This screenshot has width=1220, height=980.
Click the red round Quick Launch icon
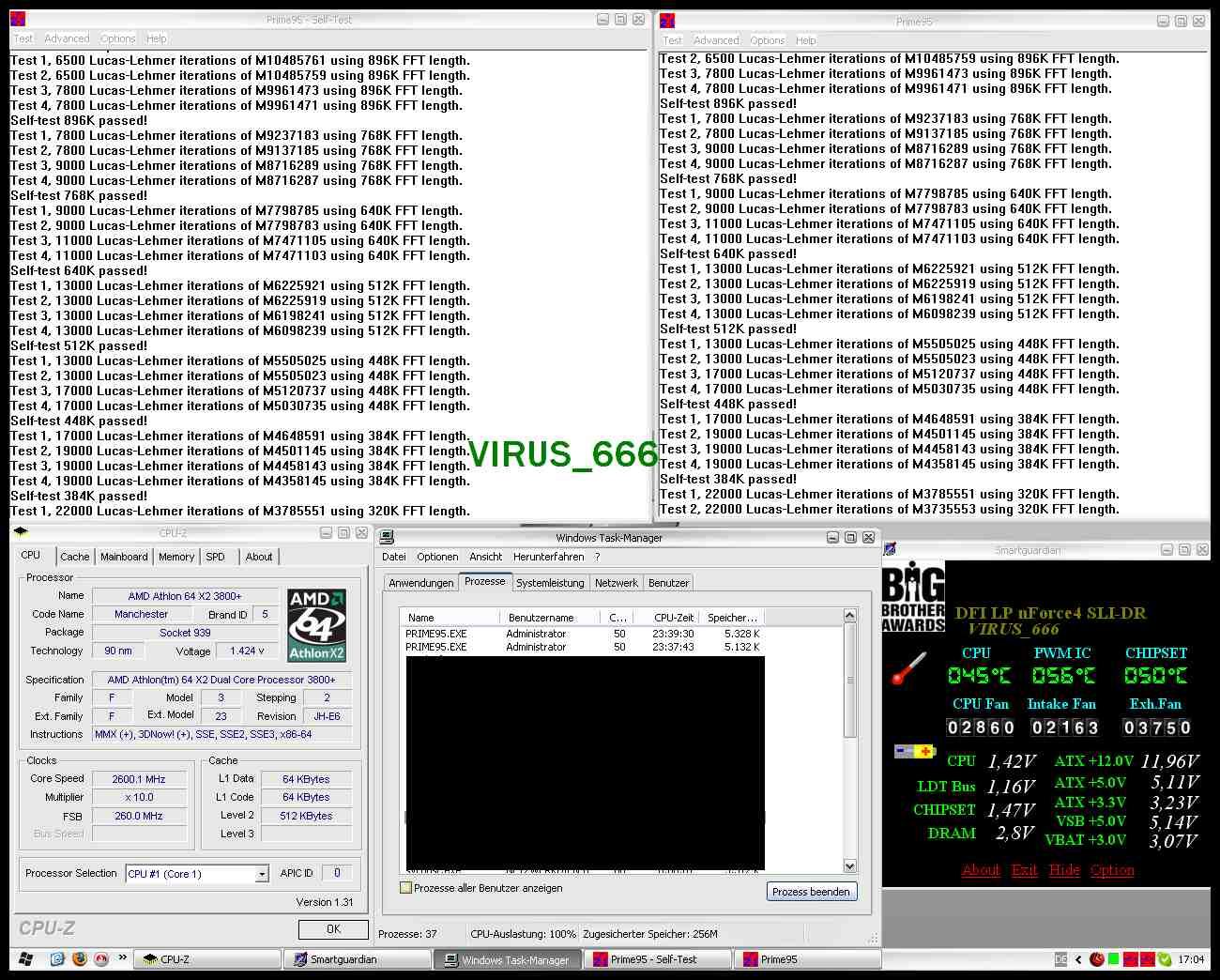(x=101, y=958)
